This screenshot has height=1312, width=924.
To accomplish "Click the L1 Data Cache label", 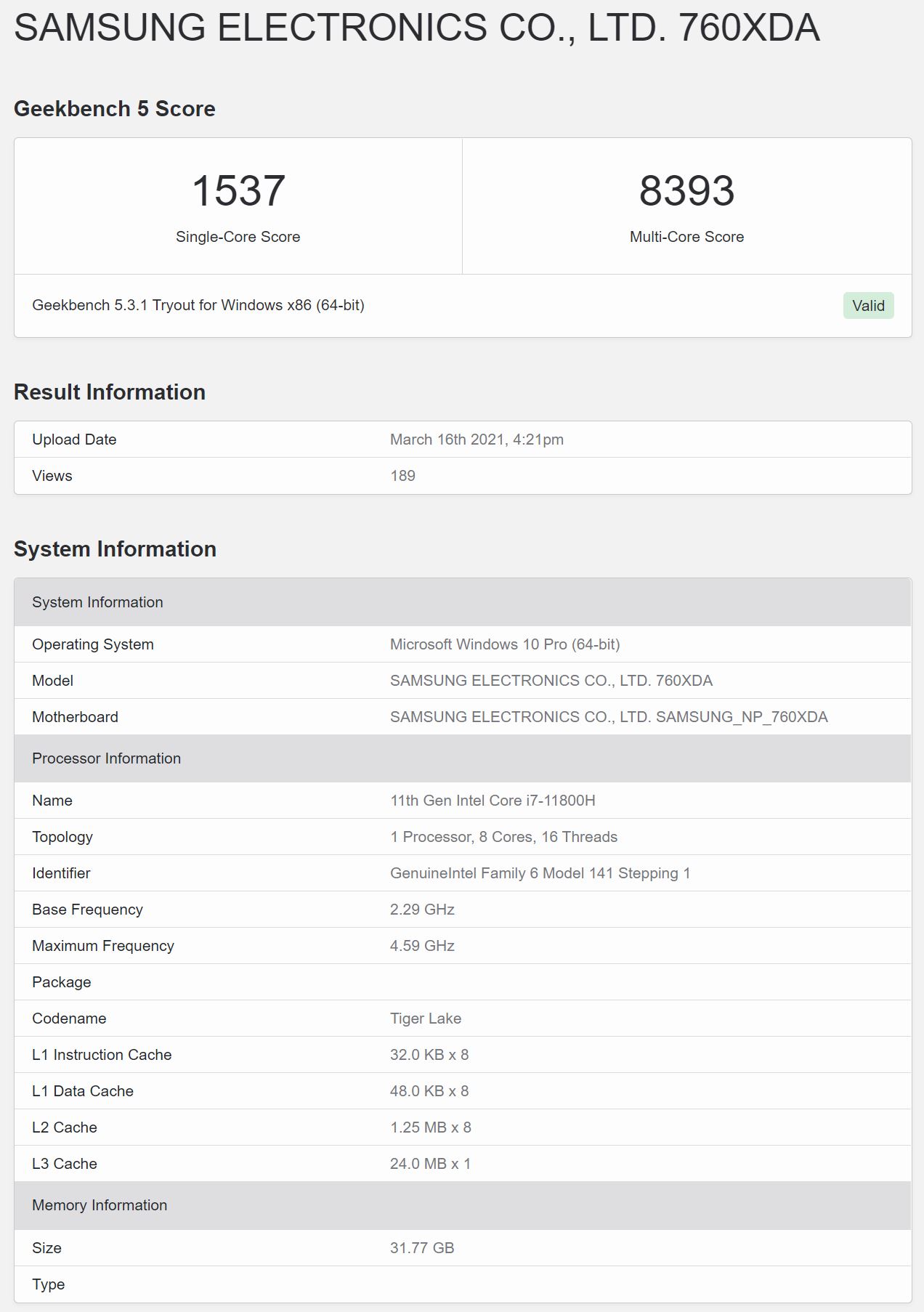I will point(83,1091).
